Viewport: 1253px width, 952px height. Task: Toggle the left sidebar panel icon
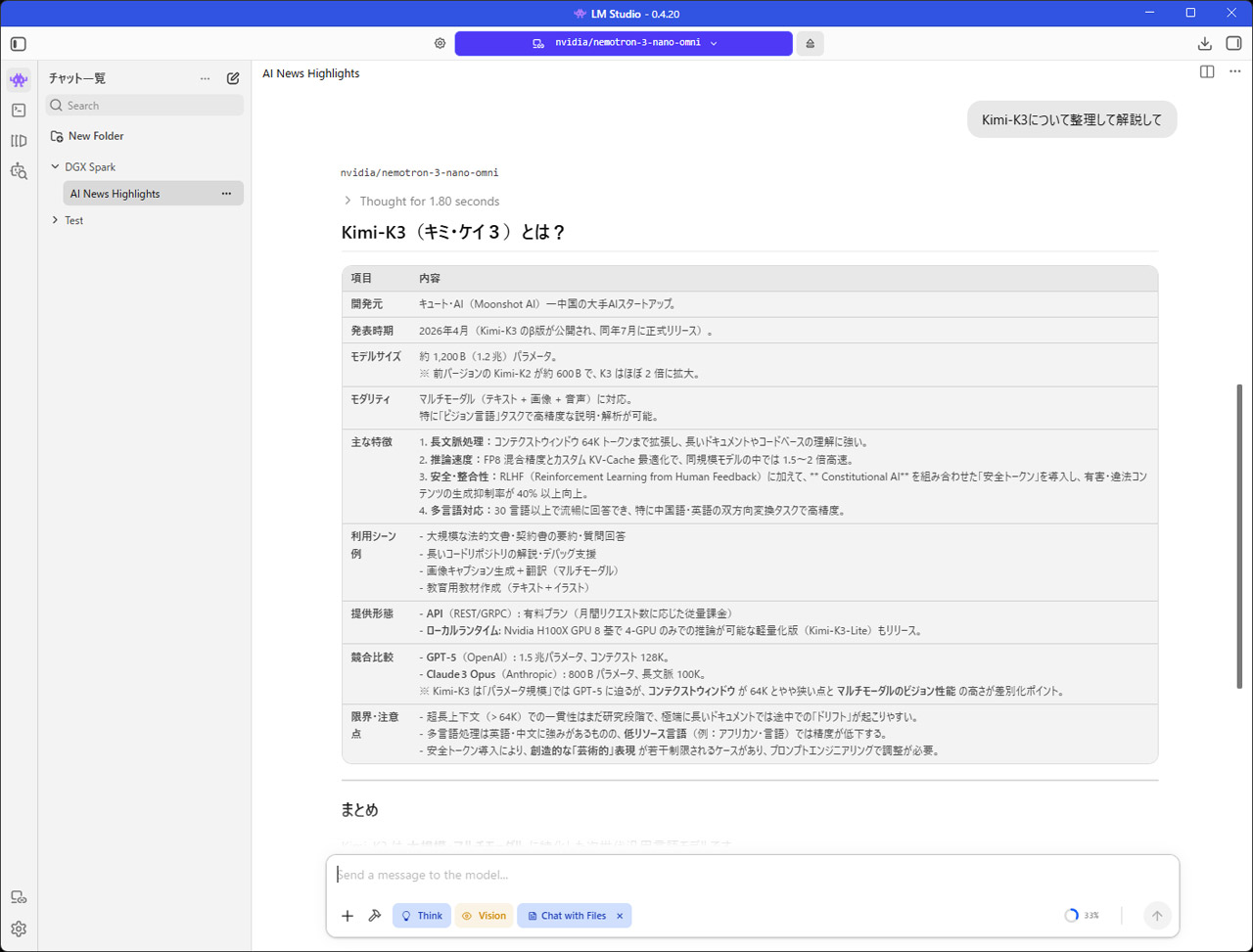19,44
